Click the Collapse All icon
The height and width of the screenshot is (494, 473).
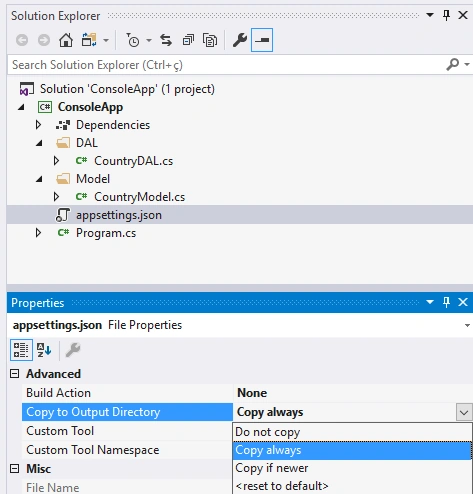188,40
